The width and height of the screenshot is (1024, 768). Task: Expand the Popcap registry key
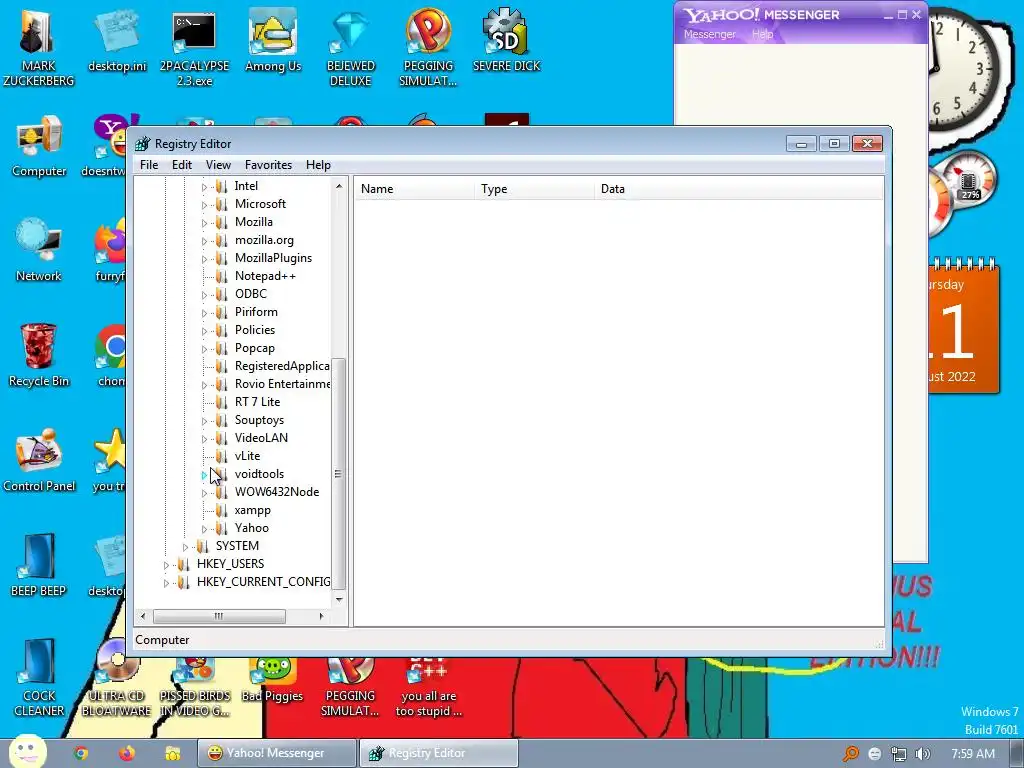tap(204, 349)
